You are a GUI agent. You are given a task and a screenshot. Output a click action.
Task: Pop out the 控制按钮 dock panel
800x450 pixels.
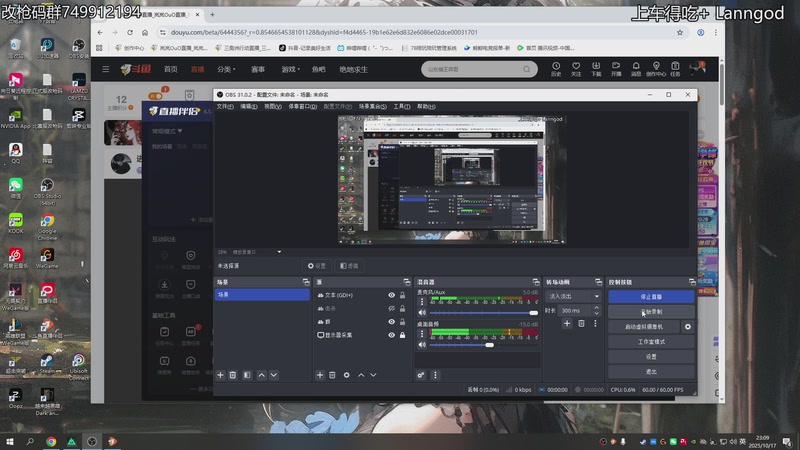(x=692, y=282)
